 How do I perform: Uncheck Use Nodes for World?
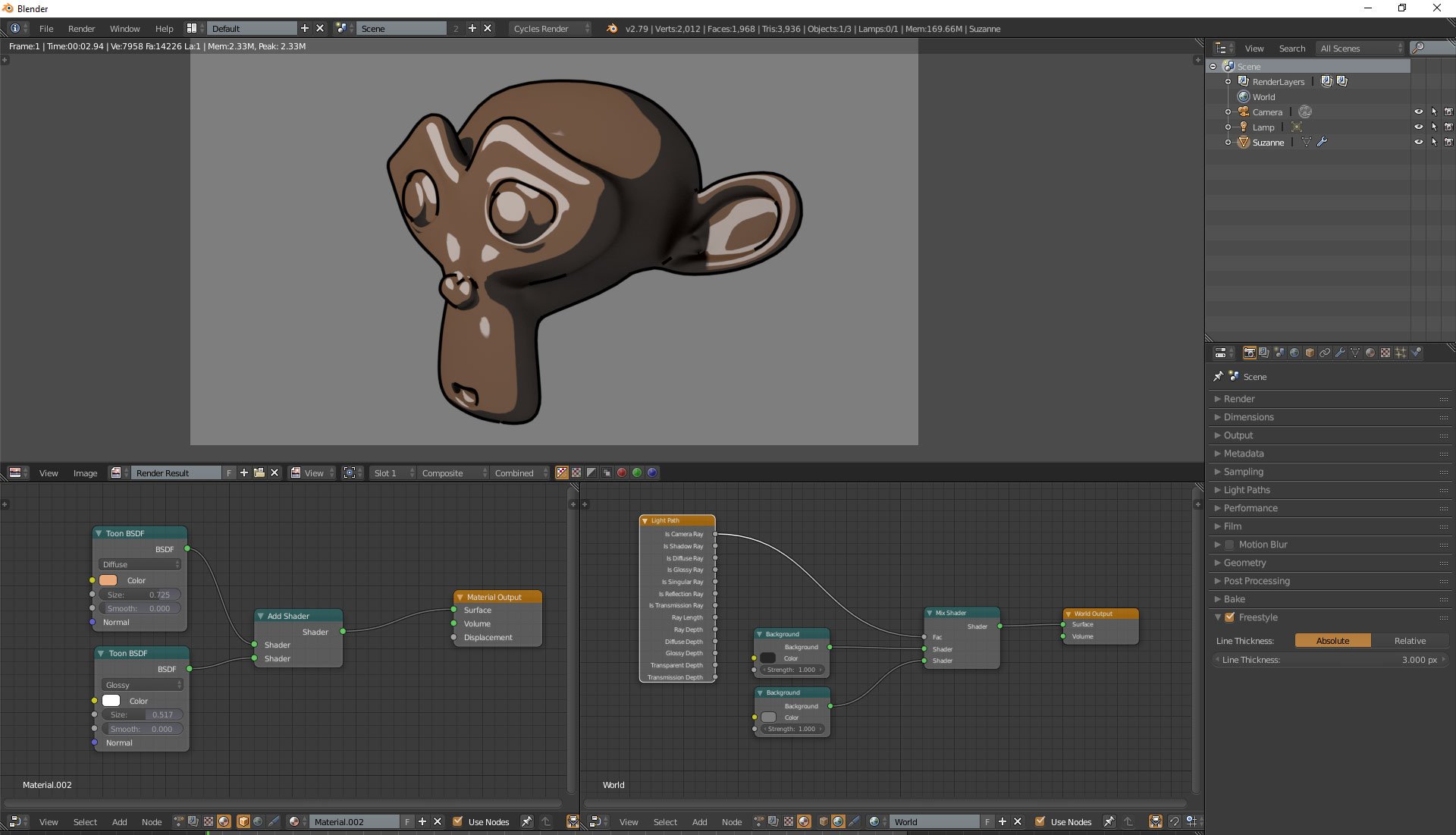point(1040,821)
